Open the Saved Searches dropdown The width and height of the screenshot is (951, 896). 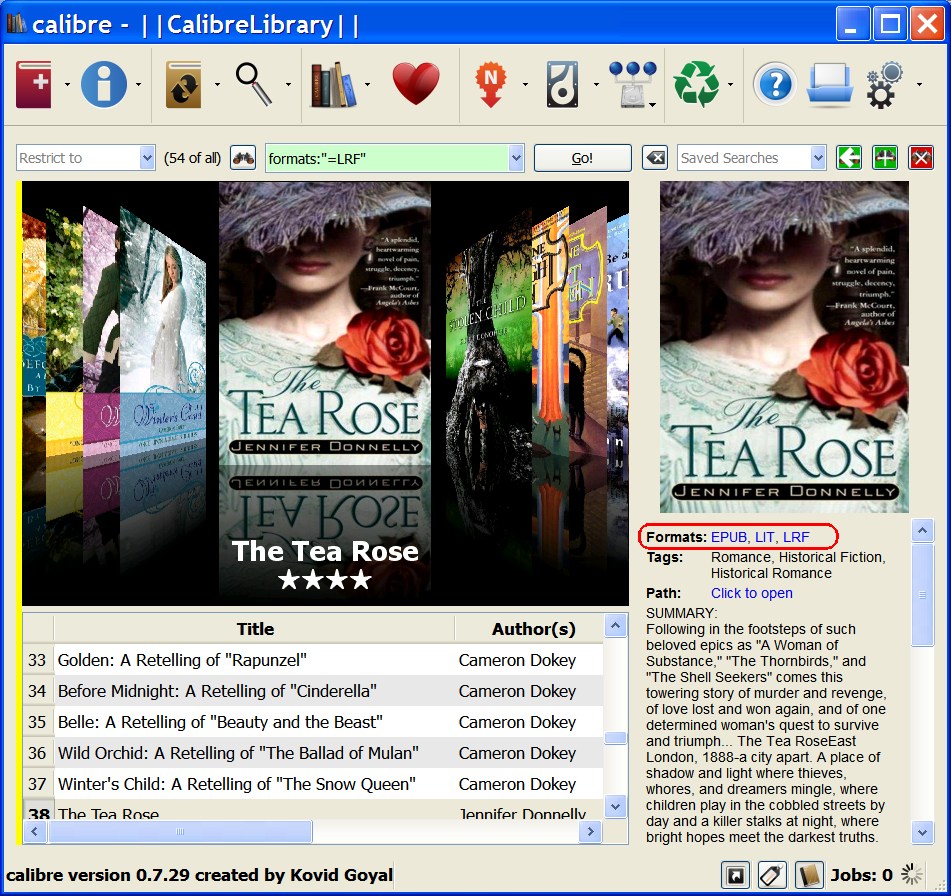(x=751, y=158)
